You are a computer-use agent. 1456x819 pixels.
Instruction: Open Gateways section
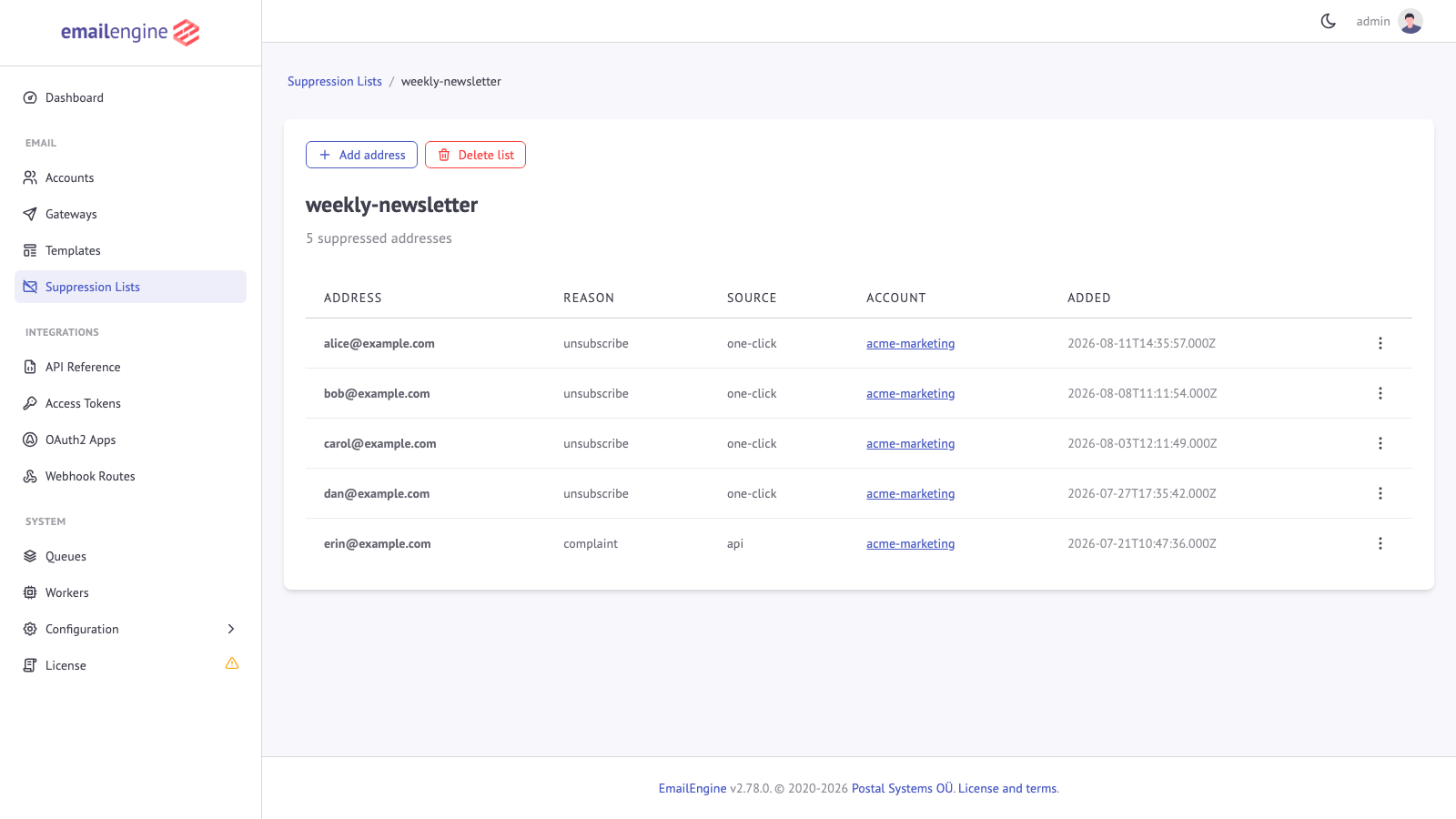click(130, 214)
